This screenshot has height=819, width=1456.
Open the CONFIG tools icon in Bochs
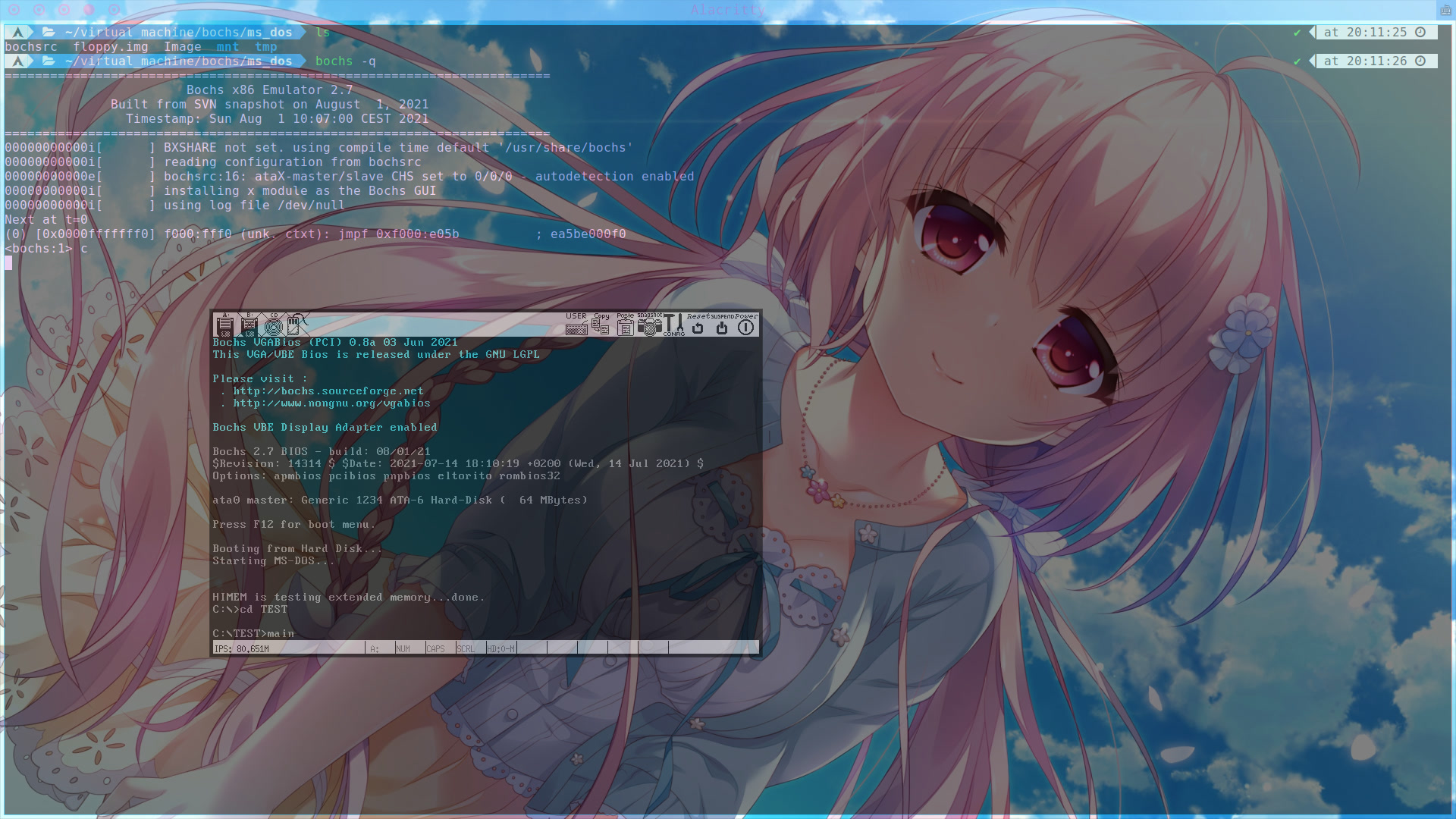click(x=673, y=325)
